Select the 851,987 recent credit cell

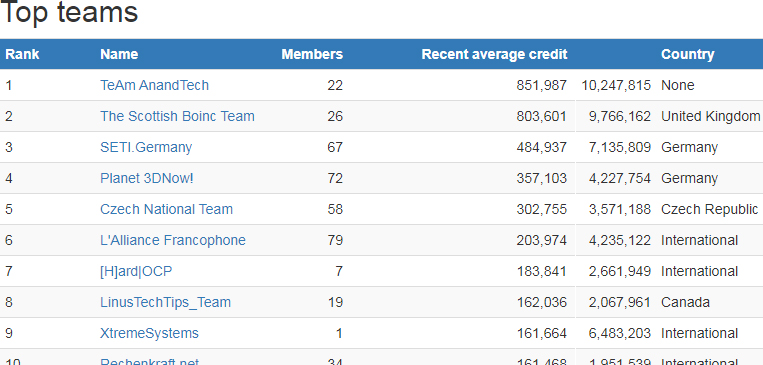click(542, 86)
